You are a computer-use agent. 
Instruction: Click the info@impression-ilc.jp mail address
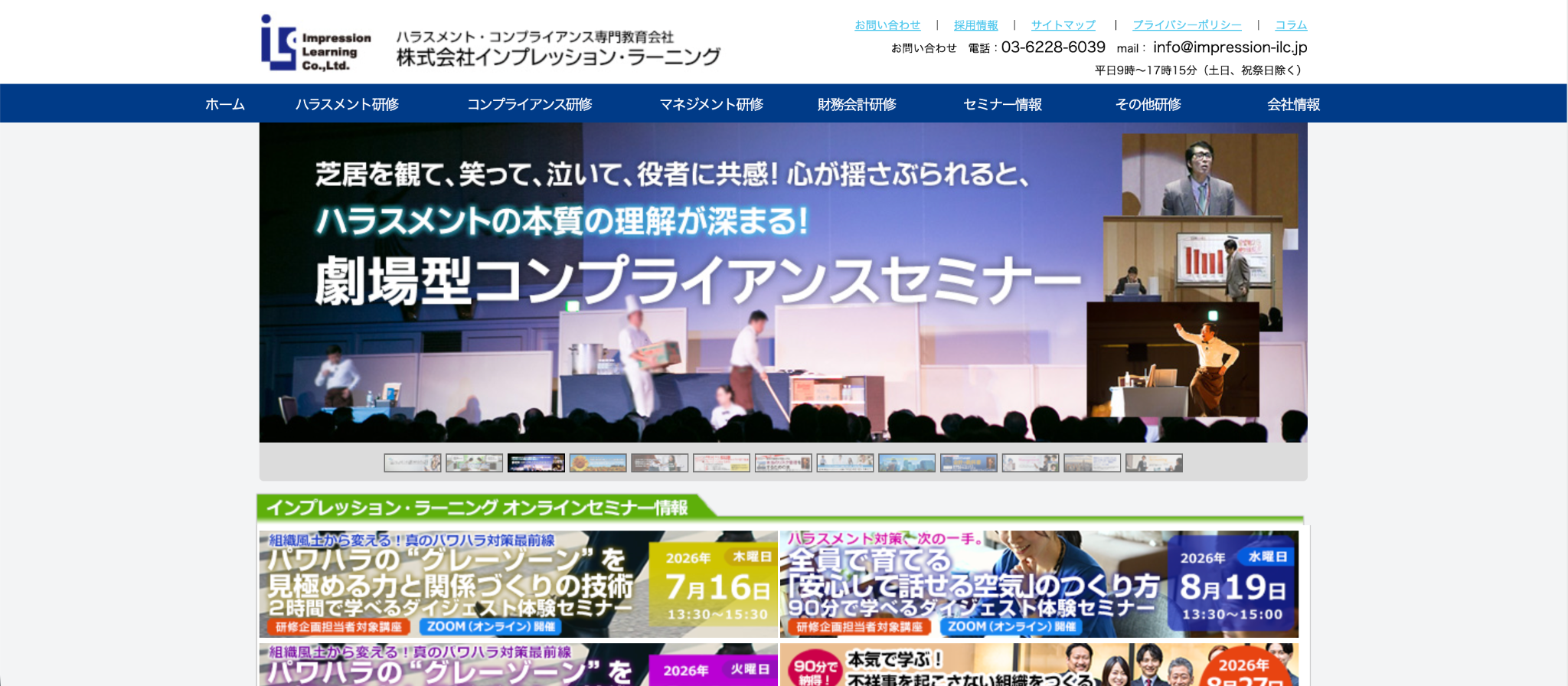pyautogui.click(x=1230, y=47)
